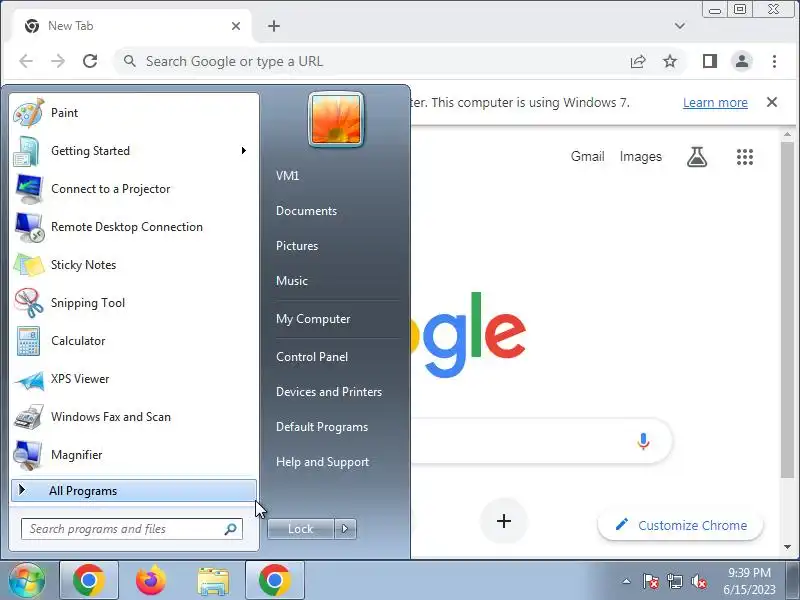Open Chrome tab search chevron
The image size is (800, 600).
[680, 26]
